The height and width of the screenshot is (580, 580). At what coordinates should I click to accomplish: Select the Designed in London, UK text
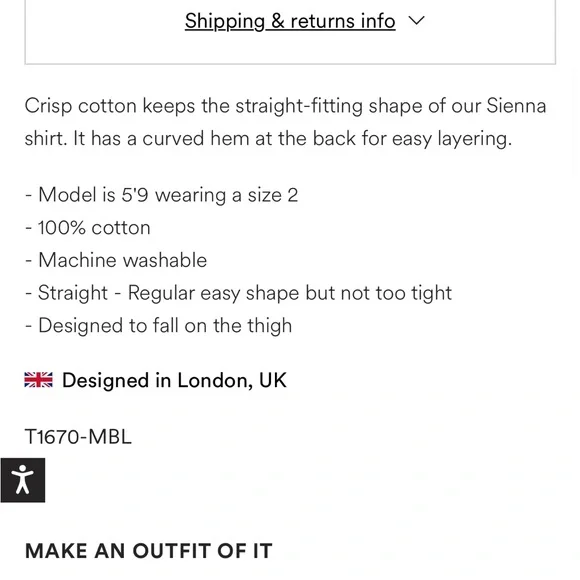[174, 380]
